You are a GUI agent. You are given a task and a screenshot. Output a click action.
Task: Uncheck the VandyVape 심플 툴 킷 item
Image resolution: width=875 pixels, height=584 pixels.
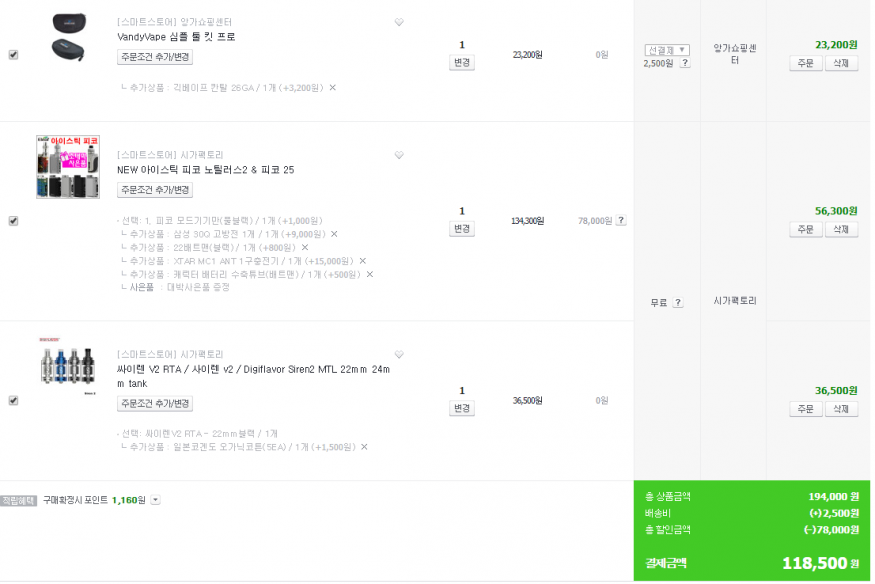[13, 55]
